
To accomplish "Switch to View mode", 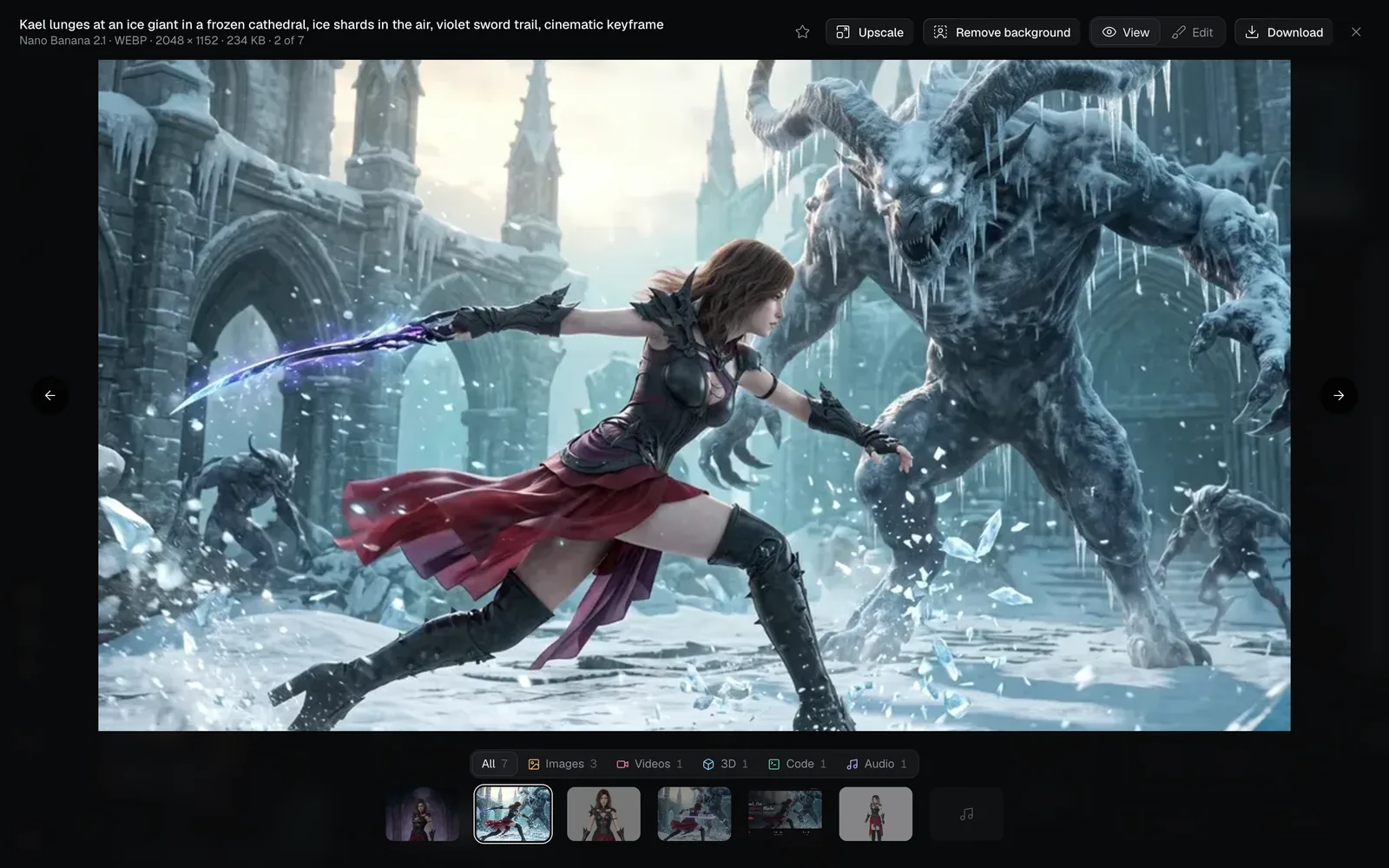I will tap(1126, 32).
